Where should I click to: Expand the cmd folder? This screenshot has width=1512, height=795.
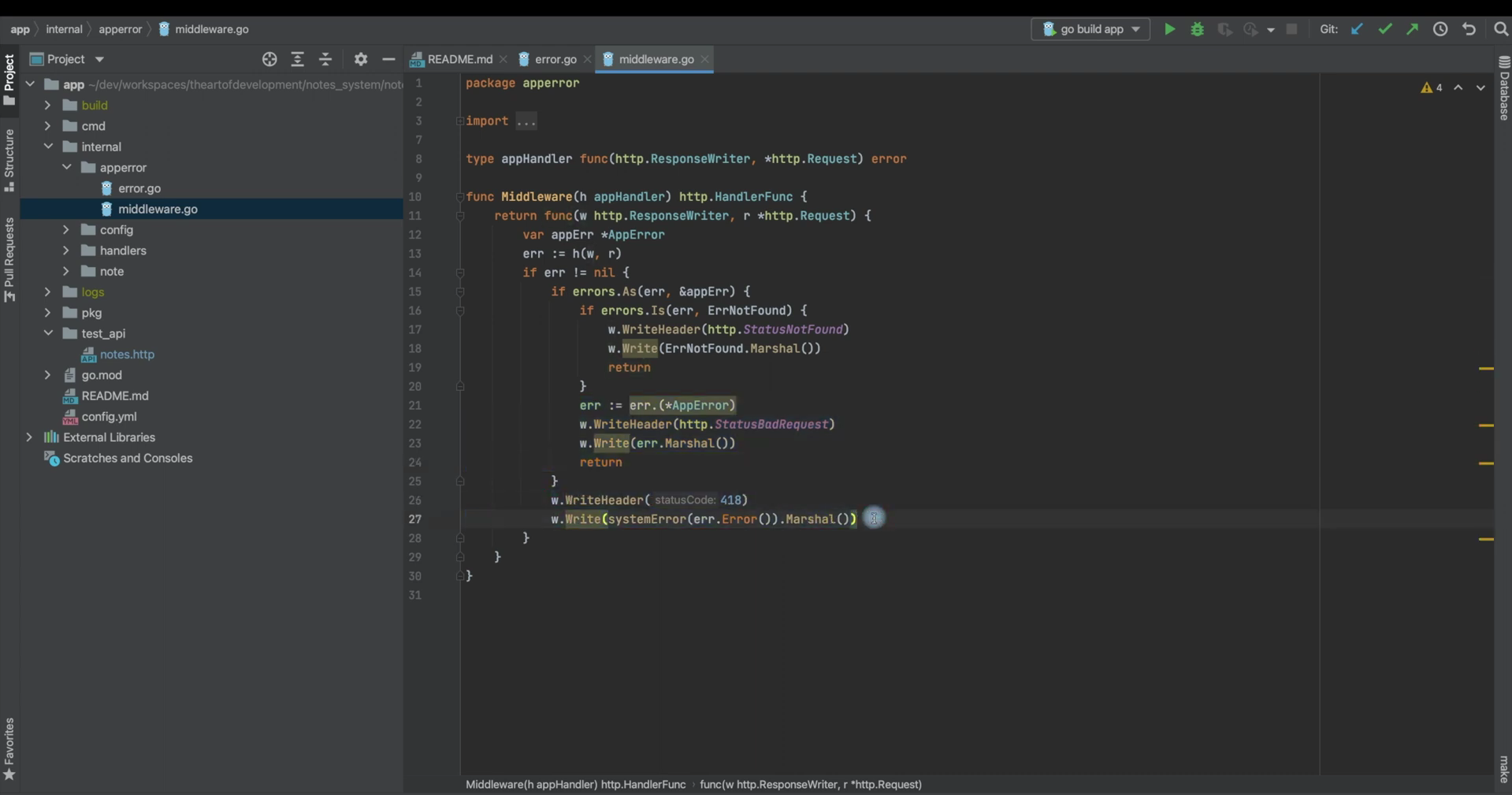point(47,126)
